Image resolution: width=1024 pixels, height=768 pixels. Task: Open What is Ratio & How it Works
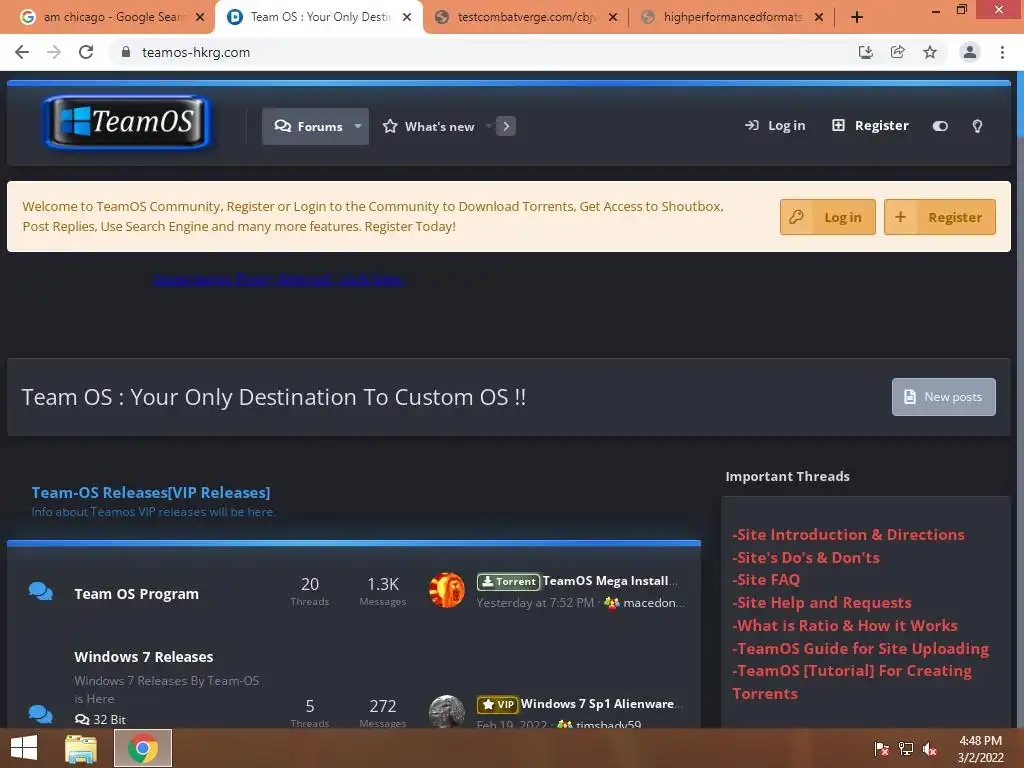click(845, 625)
